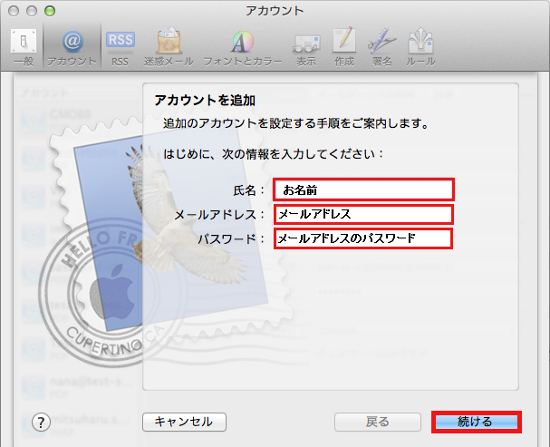Viewport: 550px width, 447px height.
Task: Open the 一般 (General) preferences pane
Action: [x=24, y=48]
